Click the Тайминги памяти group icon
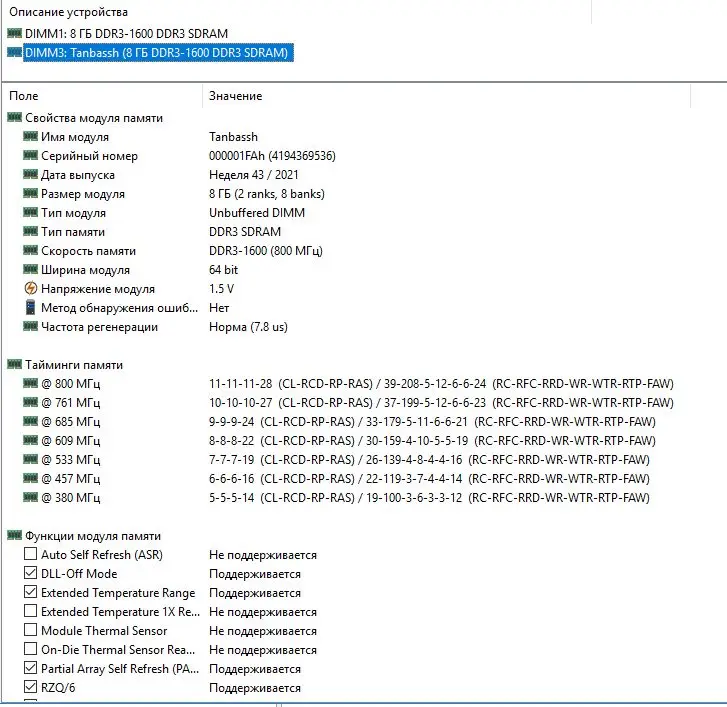 coord(14,364)
